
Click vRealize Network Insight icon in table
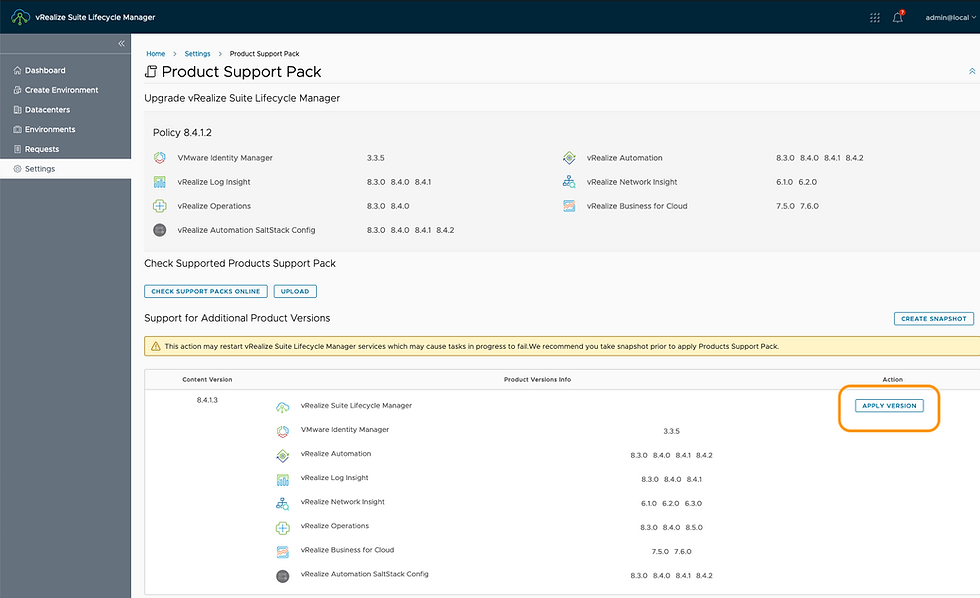pyautogui.click(x=283, y=504)
